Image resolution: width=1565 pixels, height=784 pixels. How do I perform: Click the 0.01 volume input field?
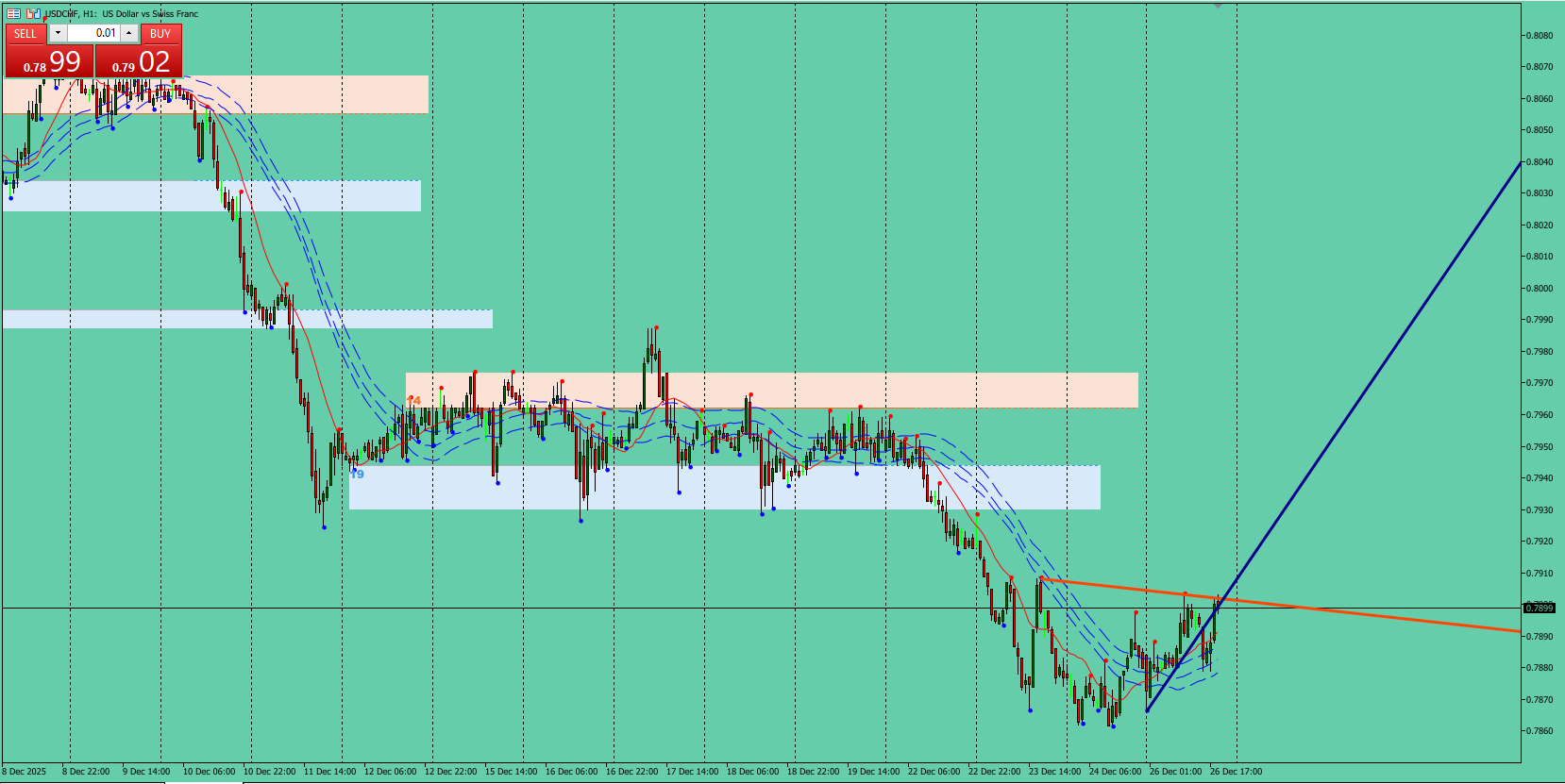(93, 34)
